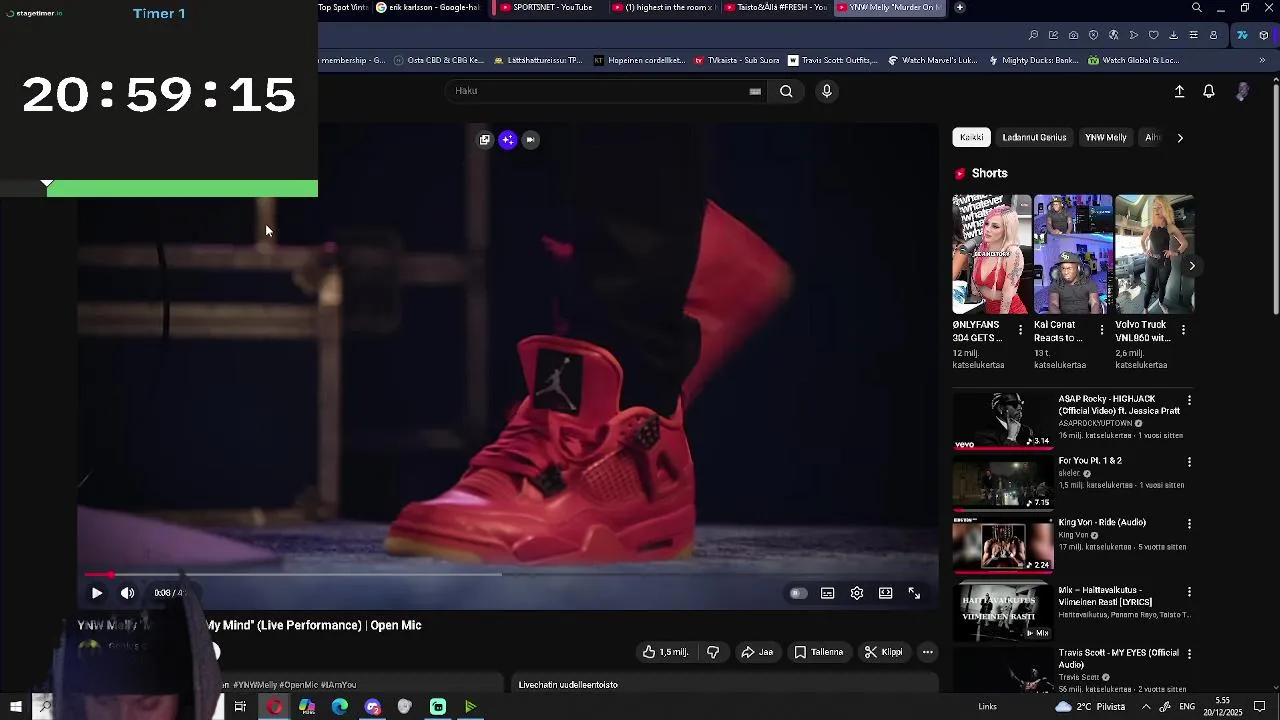Open King Von - Ride (Audio)

pos(1003,545)
